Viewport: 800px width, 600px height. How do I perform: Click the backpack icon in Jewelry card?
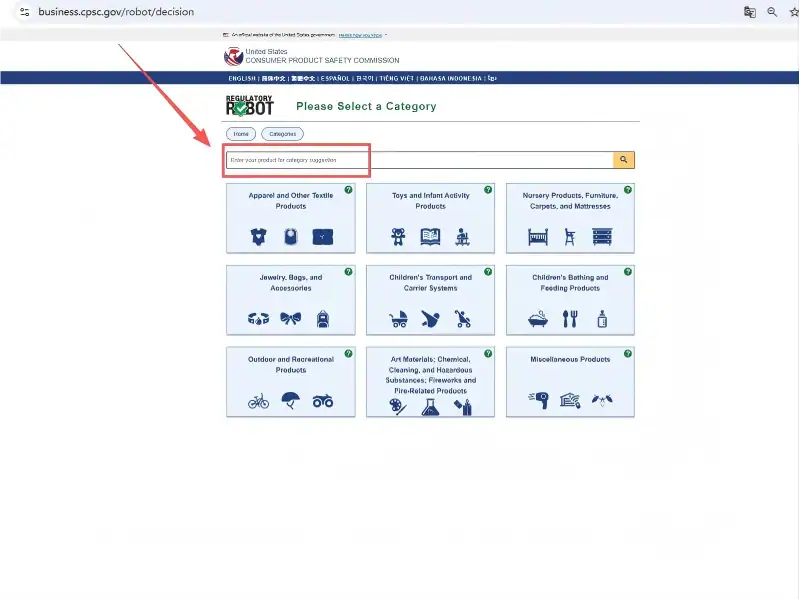click(322, 319)
